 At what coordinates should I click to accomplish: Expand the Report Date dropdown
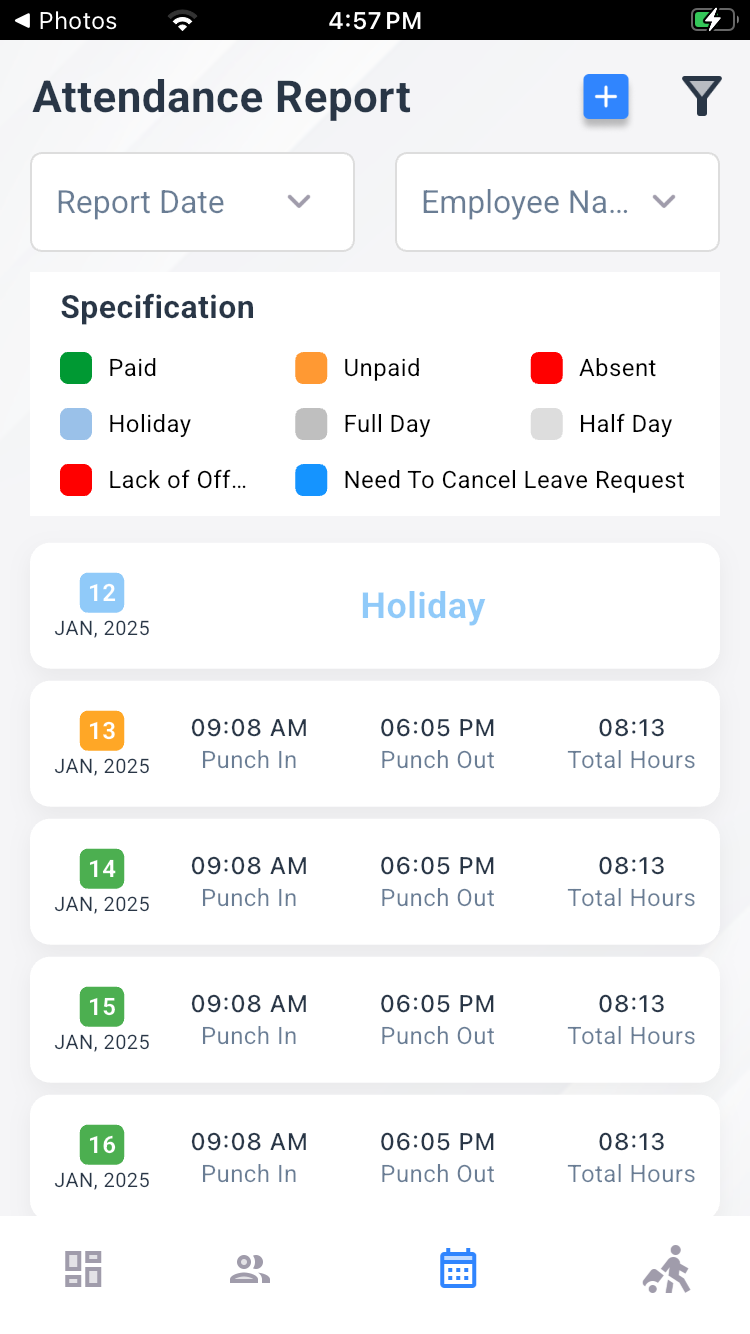tap(192, 202)
